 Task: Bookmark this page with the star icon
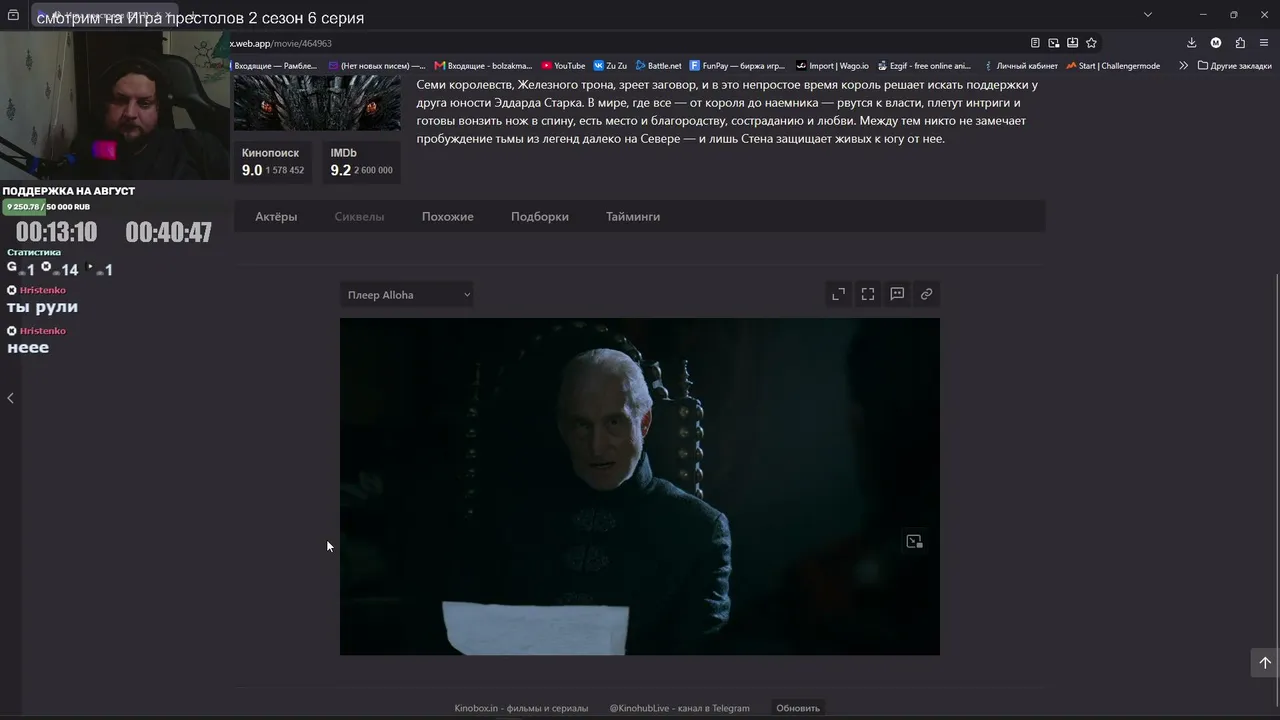click(x=1091, y=43)
